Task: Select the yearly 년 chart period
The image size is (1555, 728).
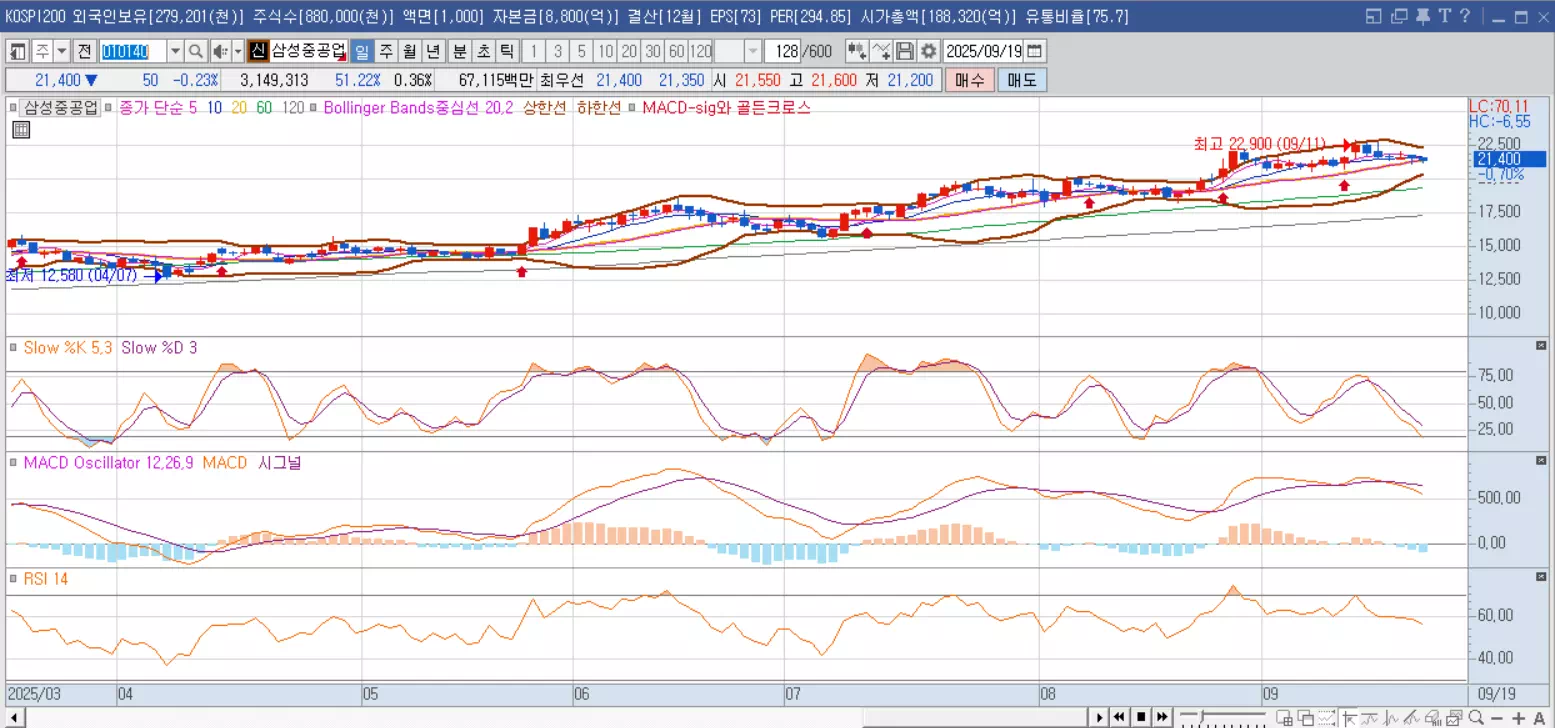Action: [434, 51]
